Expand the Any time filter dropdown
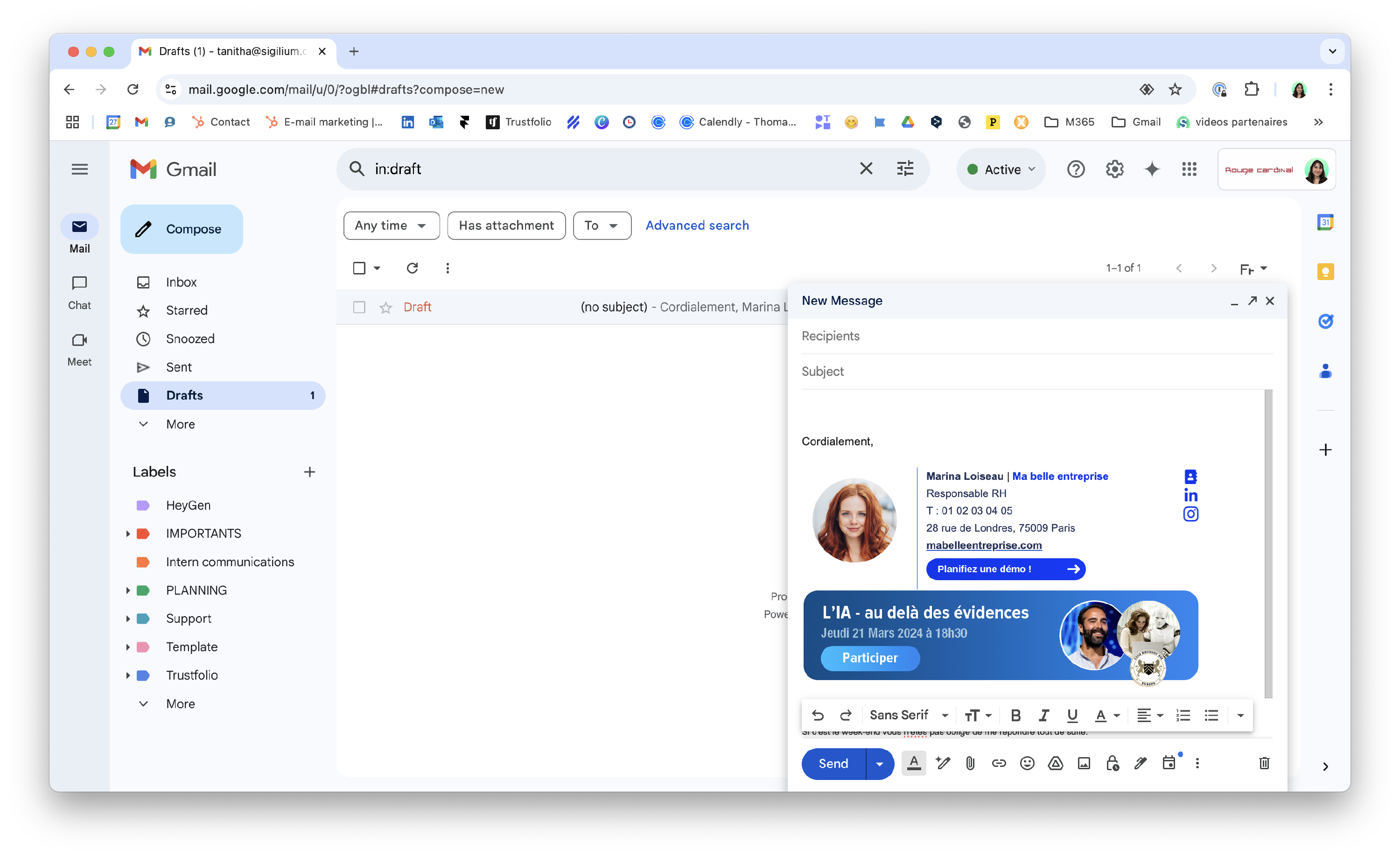The height and width of the screenshot is (857, 1400). 391,225
